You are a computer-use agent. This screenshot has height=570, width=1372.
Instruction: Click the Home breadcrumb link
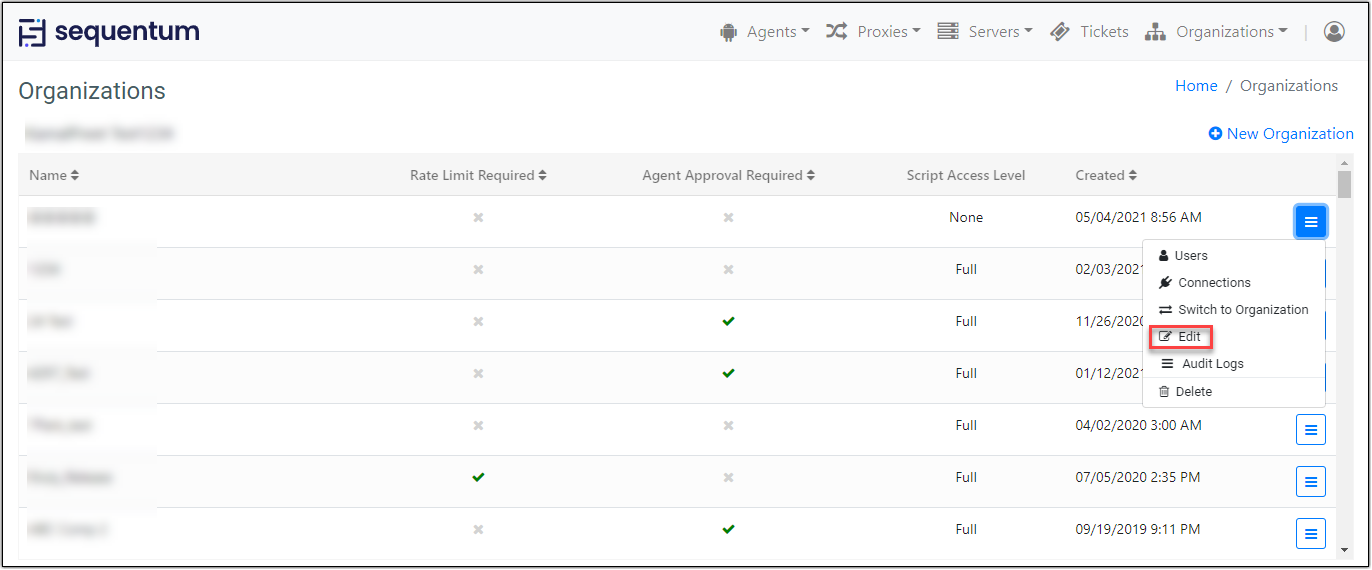pyautogui.click(x=1196, y=86)
